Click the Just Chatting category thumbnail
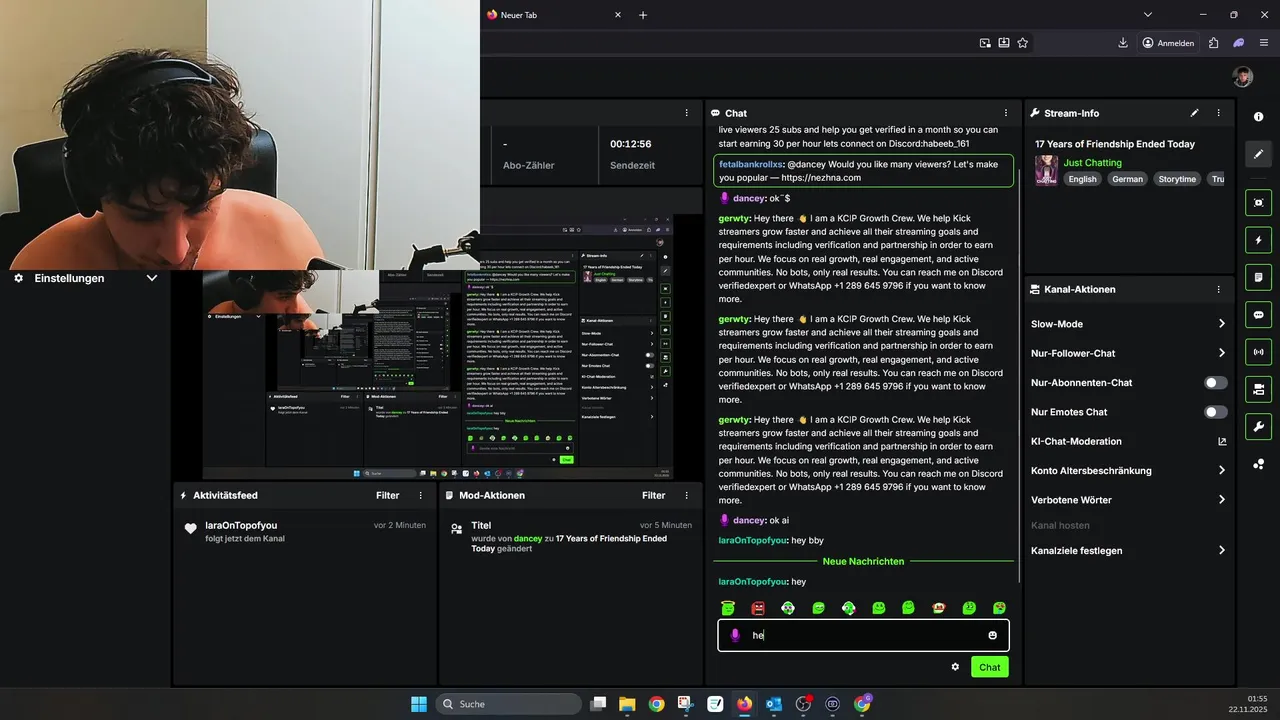This screenshot has height=720, width=1280. click(1046, 170)
